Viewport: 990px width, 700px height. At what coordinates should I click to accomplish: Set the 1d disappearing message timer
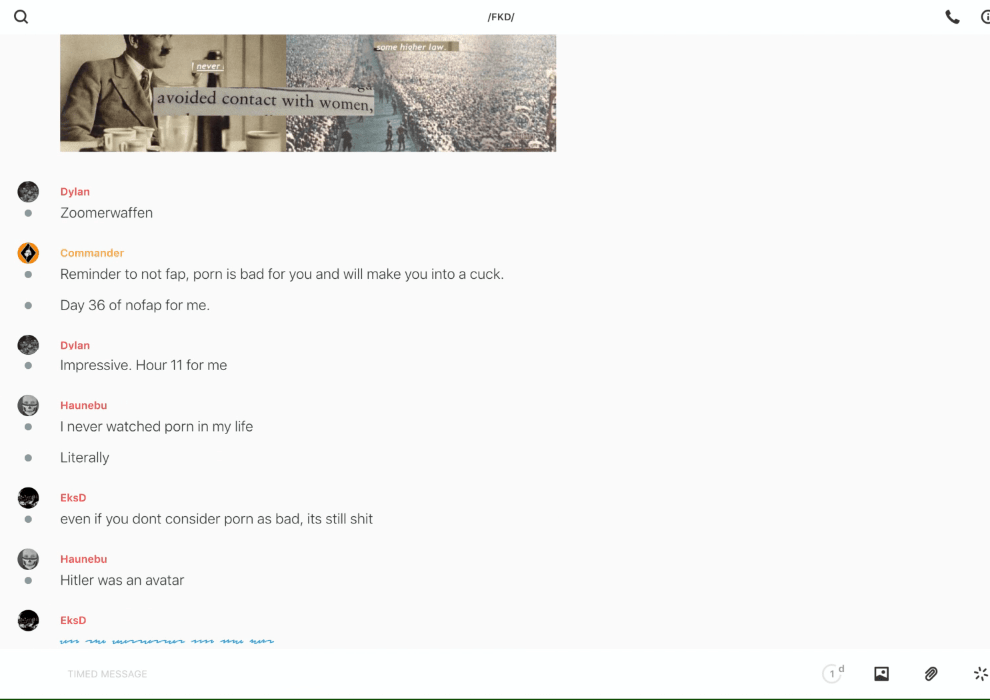click(833, 673)
